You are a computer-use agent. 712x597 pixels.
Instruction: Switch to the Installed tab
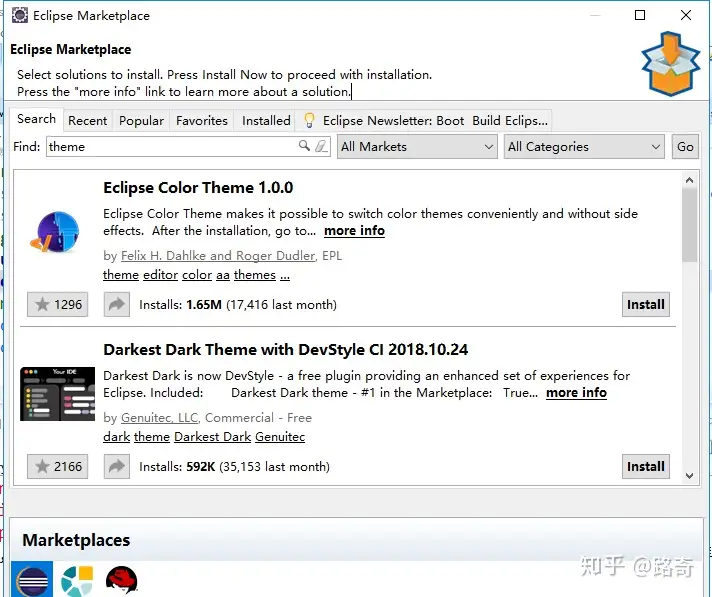(x=266, y=121)
